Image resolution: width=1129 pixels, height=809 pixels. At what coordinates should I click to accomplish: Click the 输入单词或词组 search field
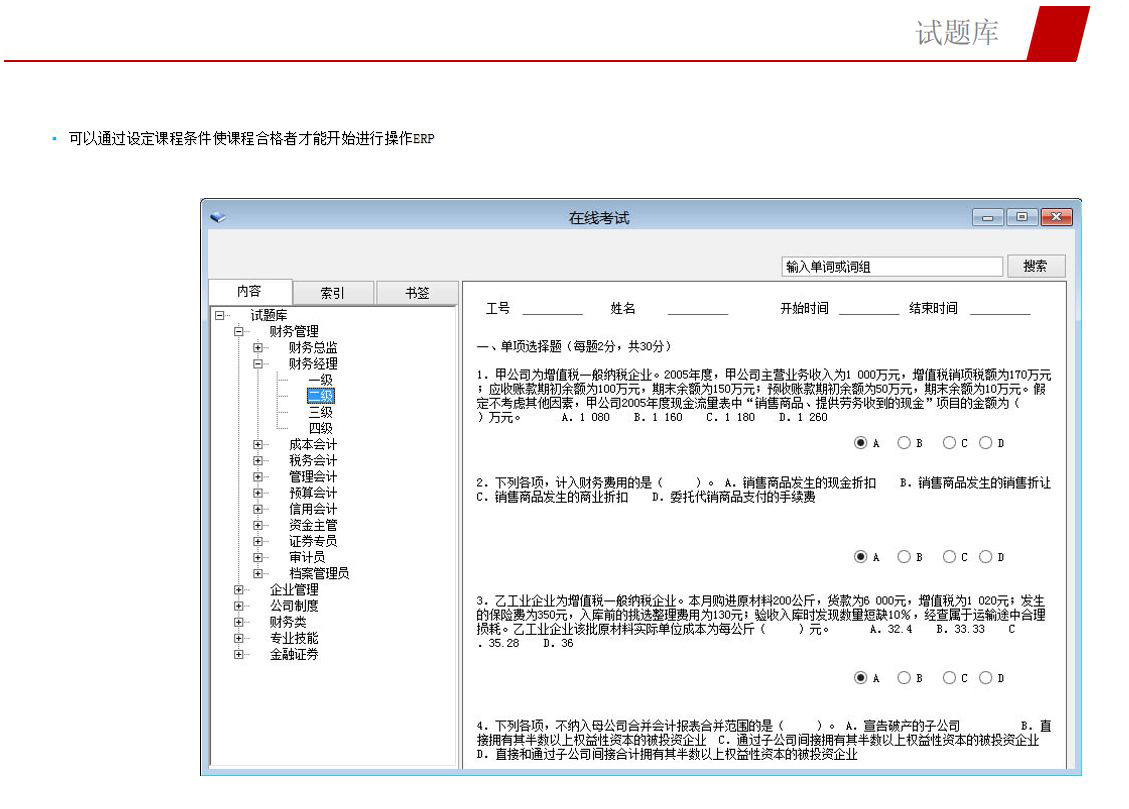pyautogui.click(x=891, y=267)
